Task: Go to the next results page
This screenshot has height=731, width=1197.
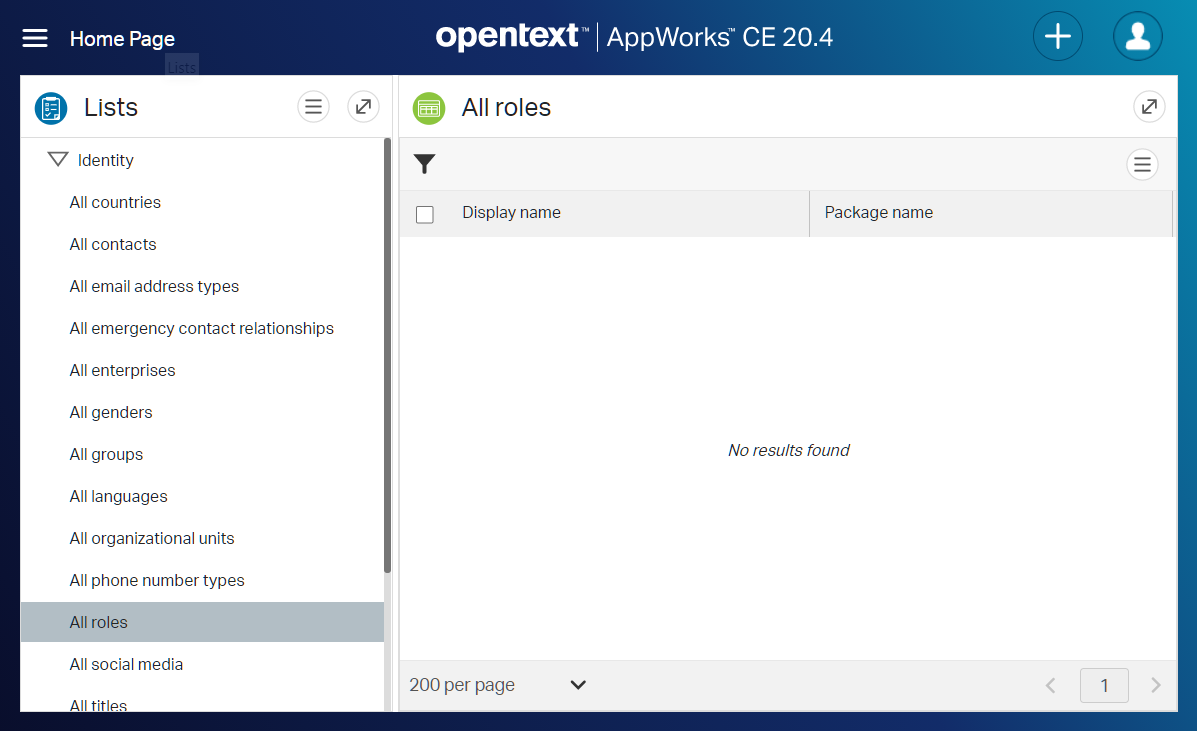Action: pos(1155,685)
